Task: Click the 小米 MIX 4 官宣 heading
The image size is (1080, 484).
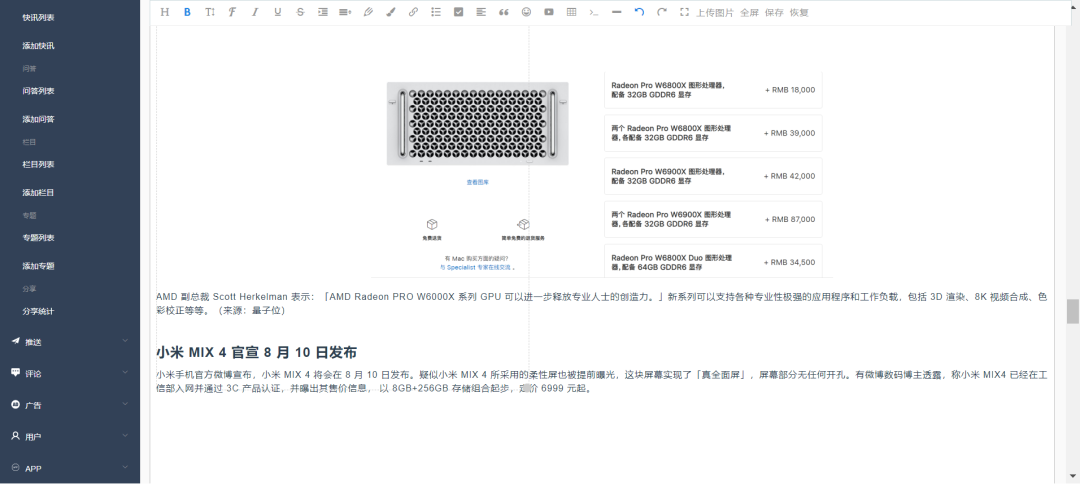Action: 256,353
